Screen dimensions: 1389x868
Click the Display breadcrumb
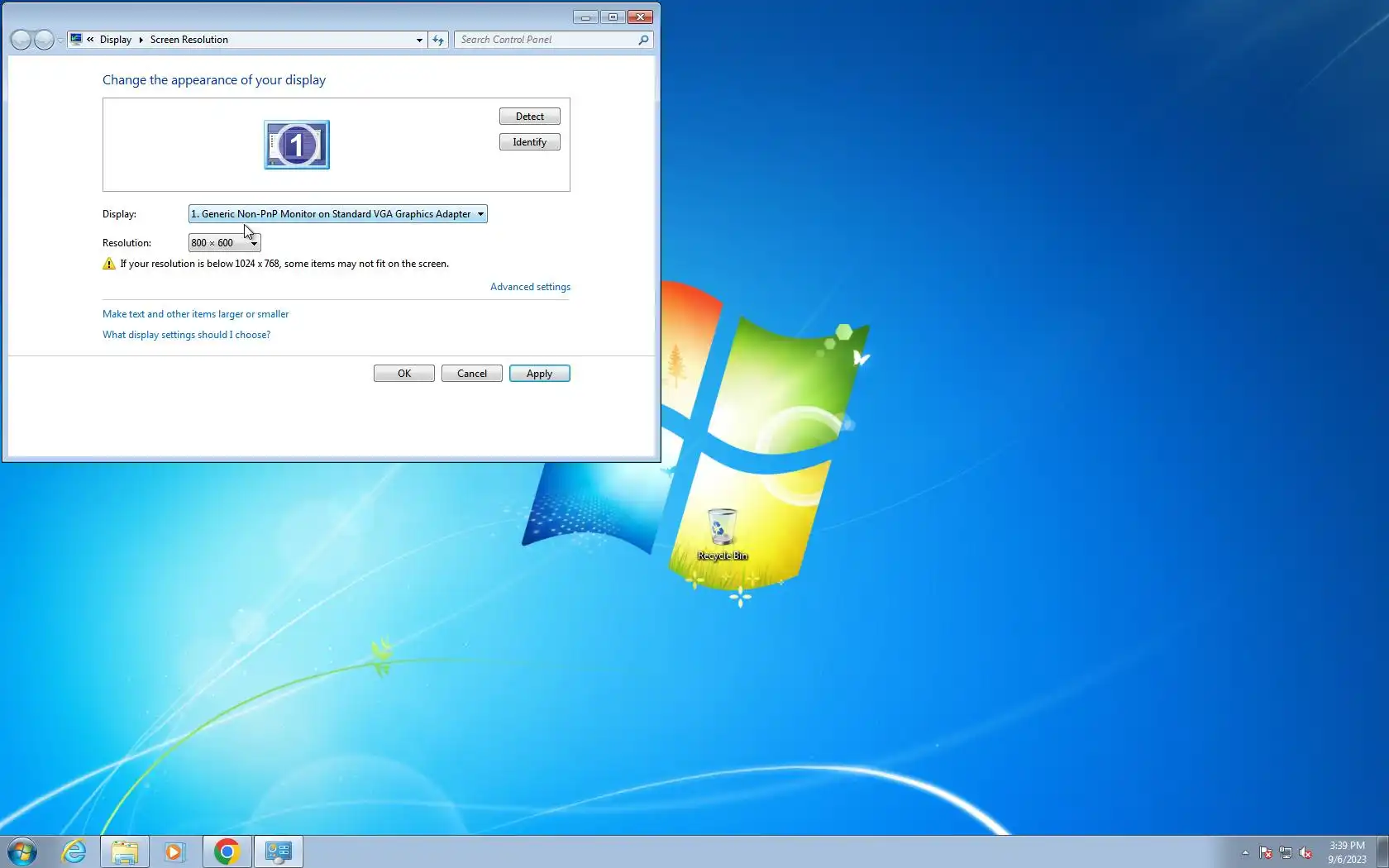[116, 40]
